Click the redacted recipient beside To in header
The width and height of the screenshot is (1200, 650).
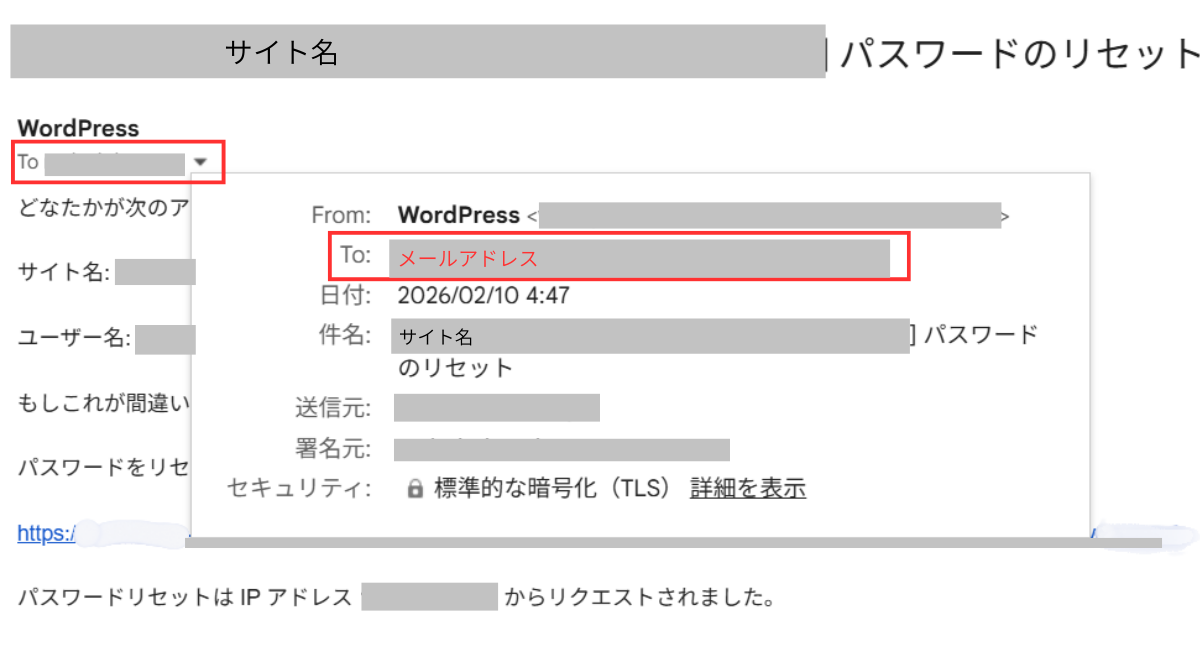(114, 163)
